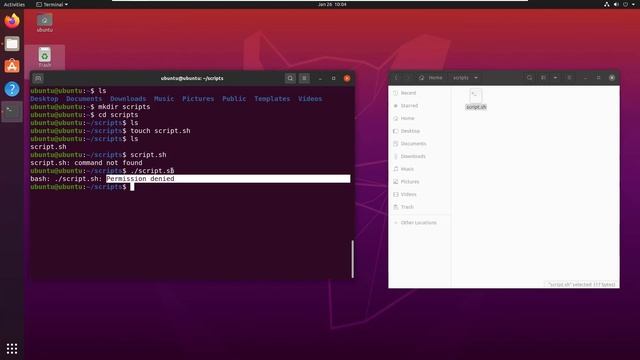Open new tab button in the Terminal window
Screen dimensions: 640x360
(38, 78)
